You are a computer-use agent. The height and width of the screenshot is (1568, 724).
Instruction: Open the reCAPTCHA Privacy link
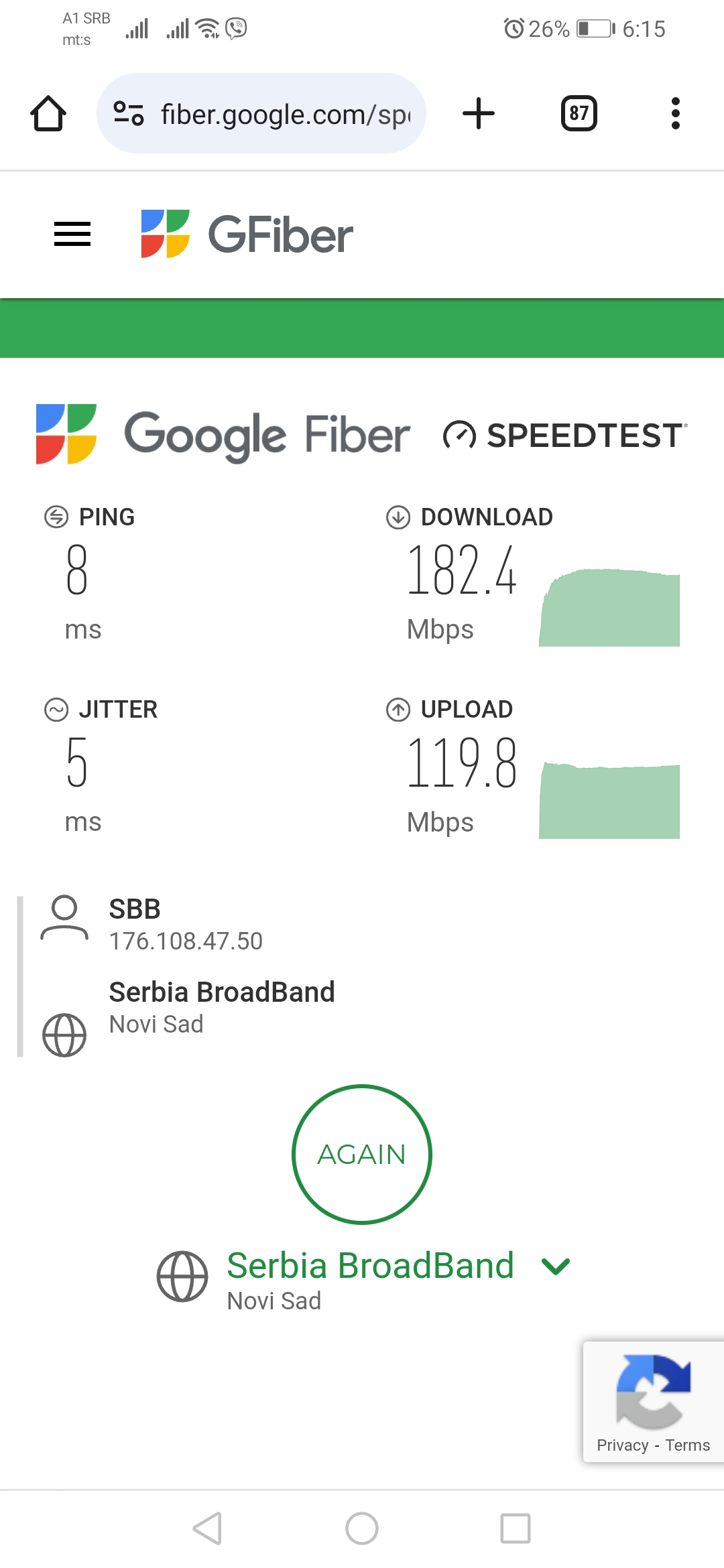coord(622,1445)
